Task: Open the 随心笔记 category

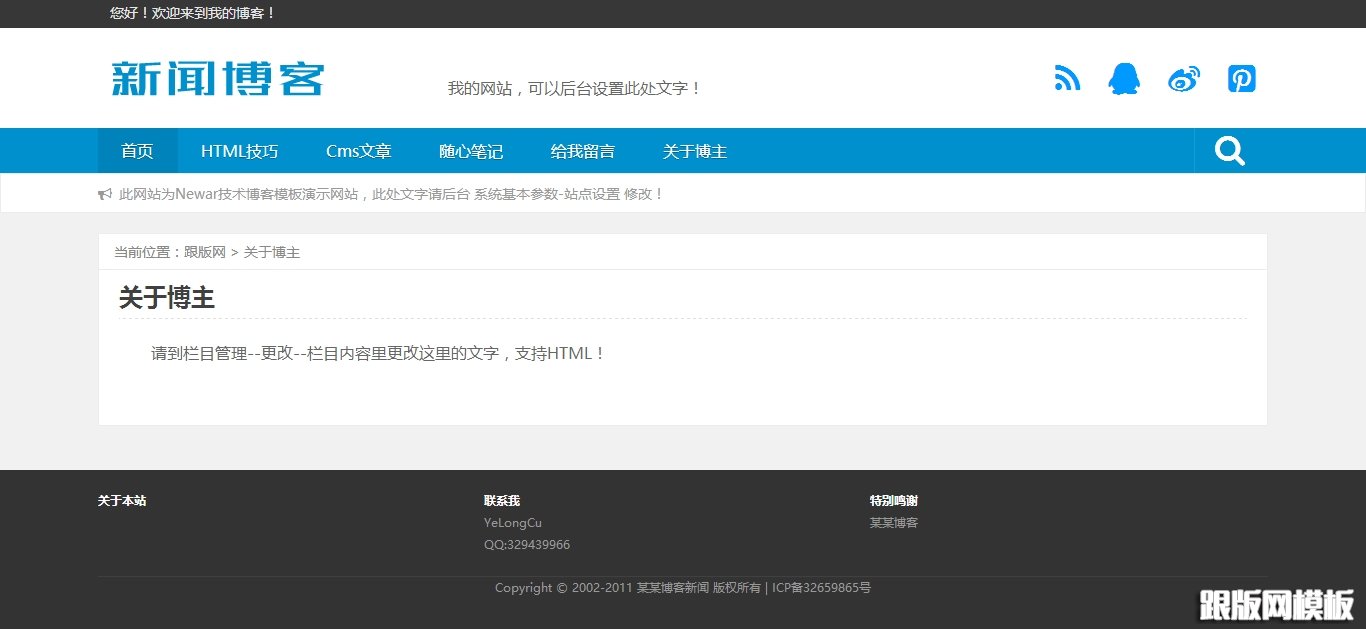Action: [471, 150]
